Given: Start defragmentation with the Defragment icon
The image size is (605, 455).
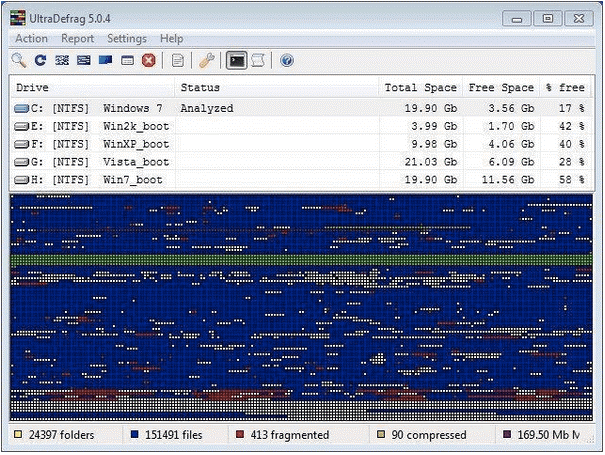Looking at the screenshot, I should (62, 61).
